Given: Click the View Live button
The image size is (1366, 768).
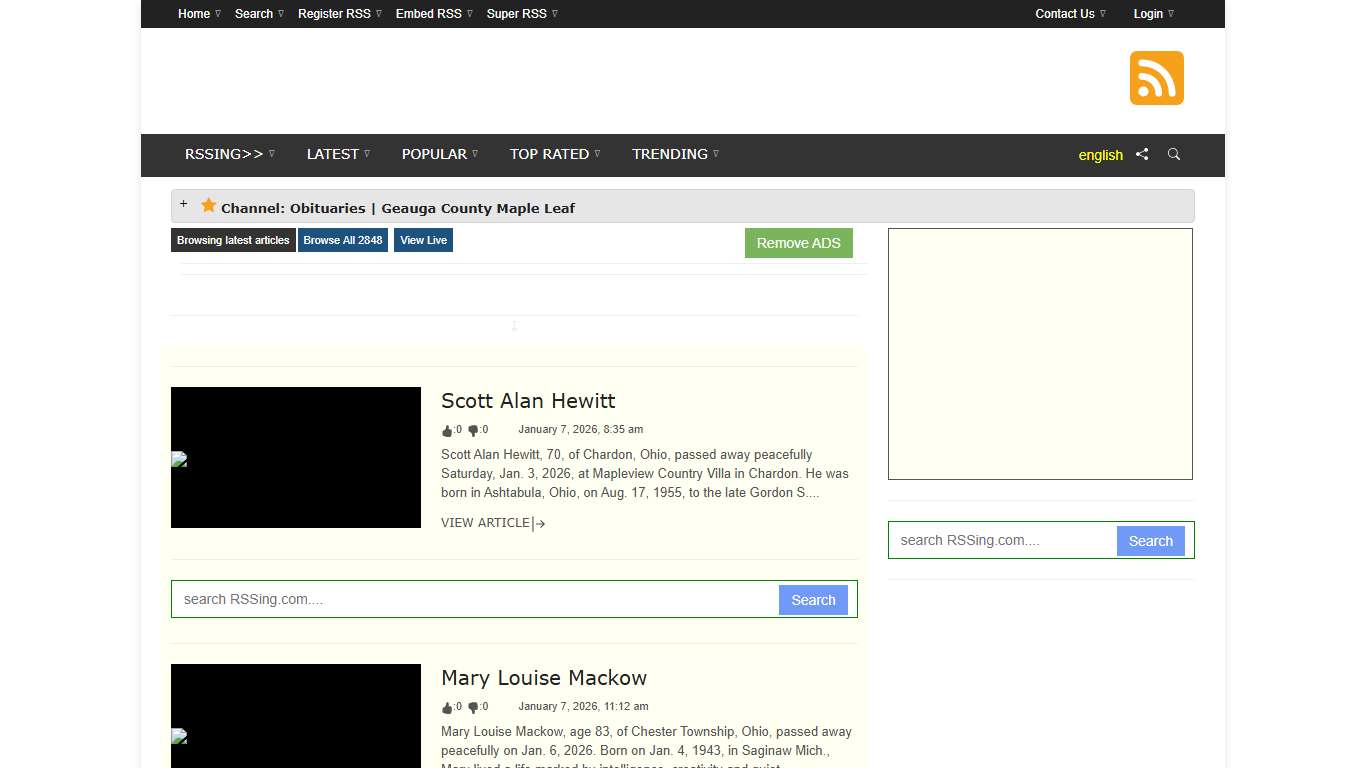Looking at the screenshot, I should (423, 240).
